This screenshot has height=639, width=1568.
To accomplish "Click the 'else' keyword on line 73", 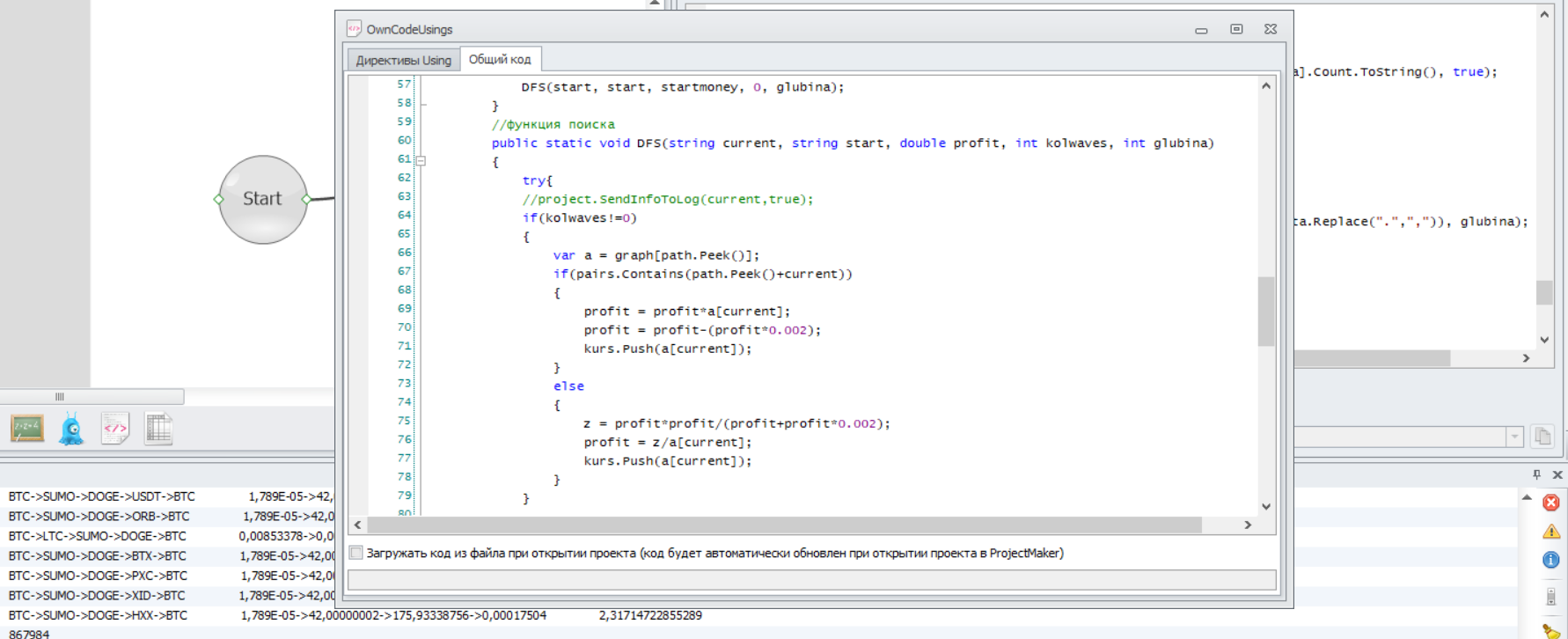I will [x=568, y=386].
